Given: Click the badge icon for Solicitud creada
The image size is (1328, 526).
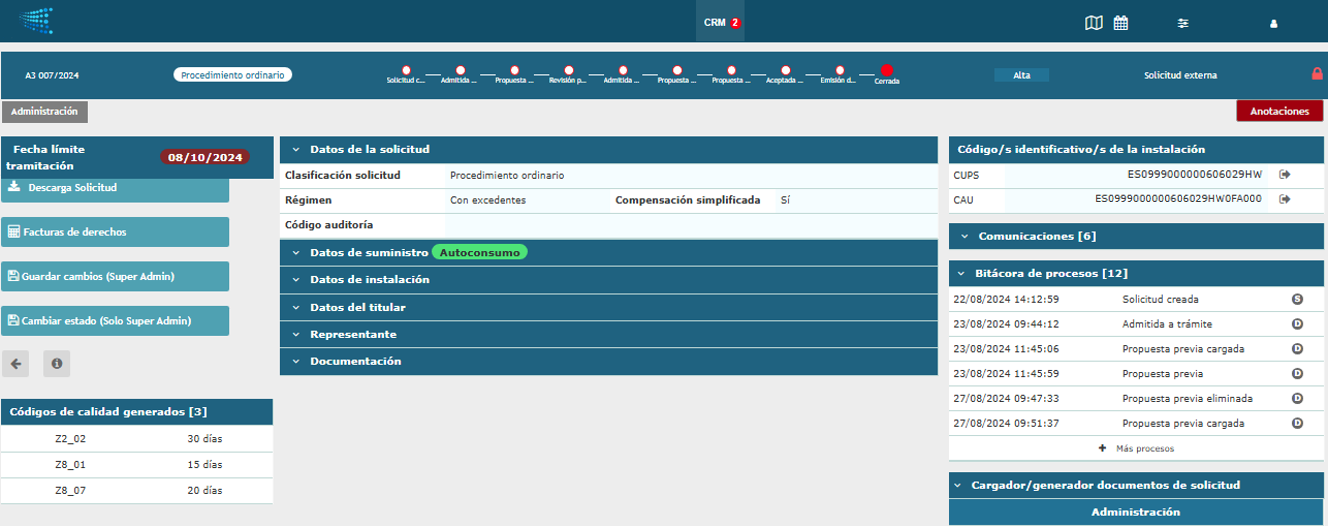Looking at the screenshot, I should point(1297,299).
